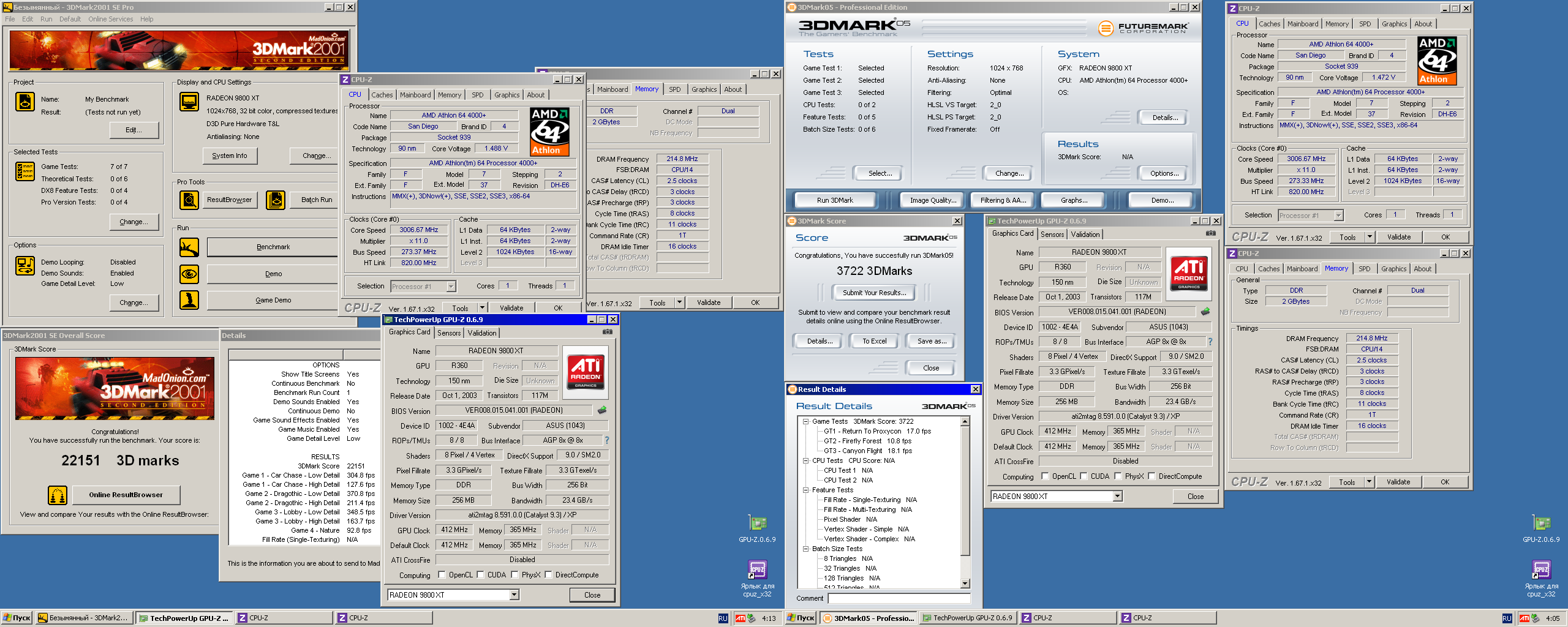Click the runner icon beside the Benchmark button

[x=189, y=247]
